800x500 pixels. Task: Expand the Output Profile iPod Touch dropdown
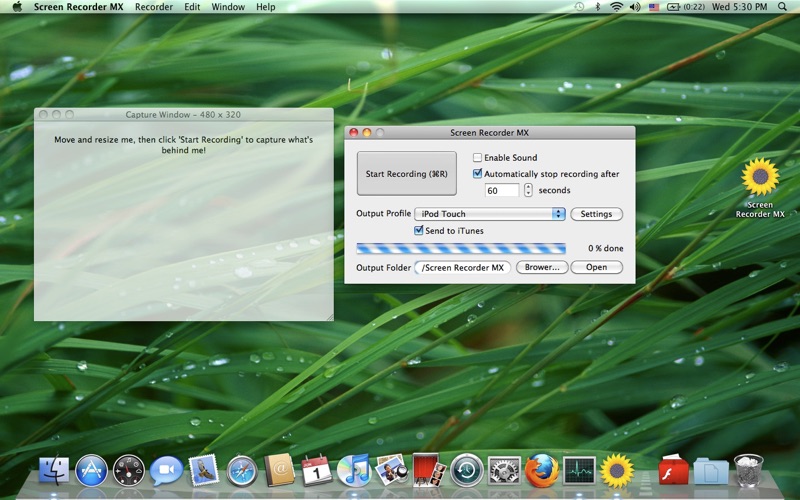(x=491, y=214)
